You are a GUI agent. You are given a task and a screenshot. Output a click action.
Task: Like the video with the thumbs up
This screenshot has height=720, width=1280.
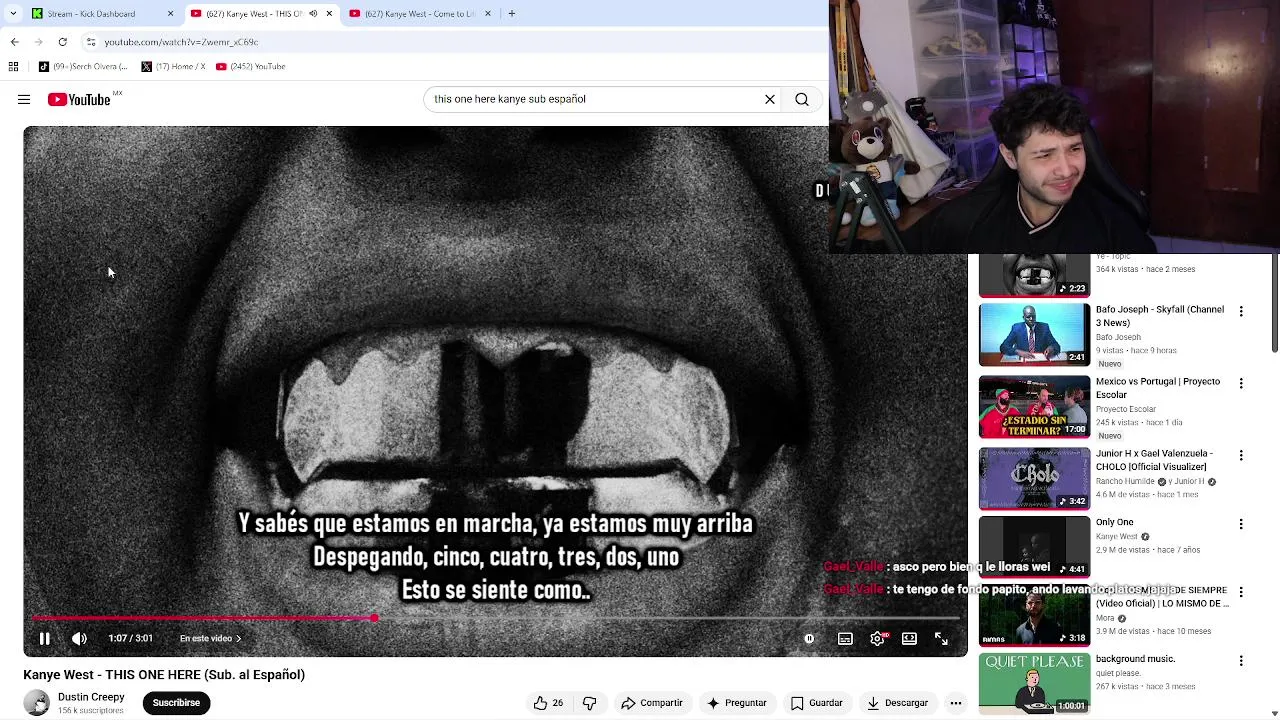pos(548,703)
